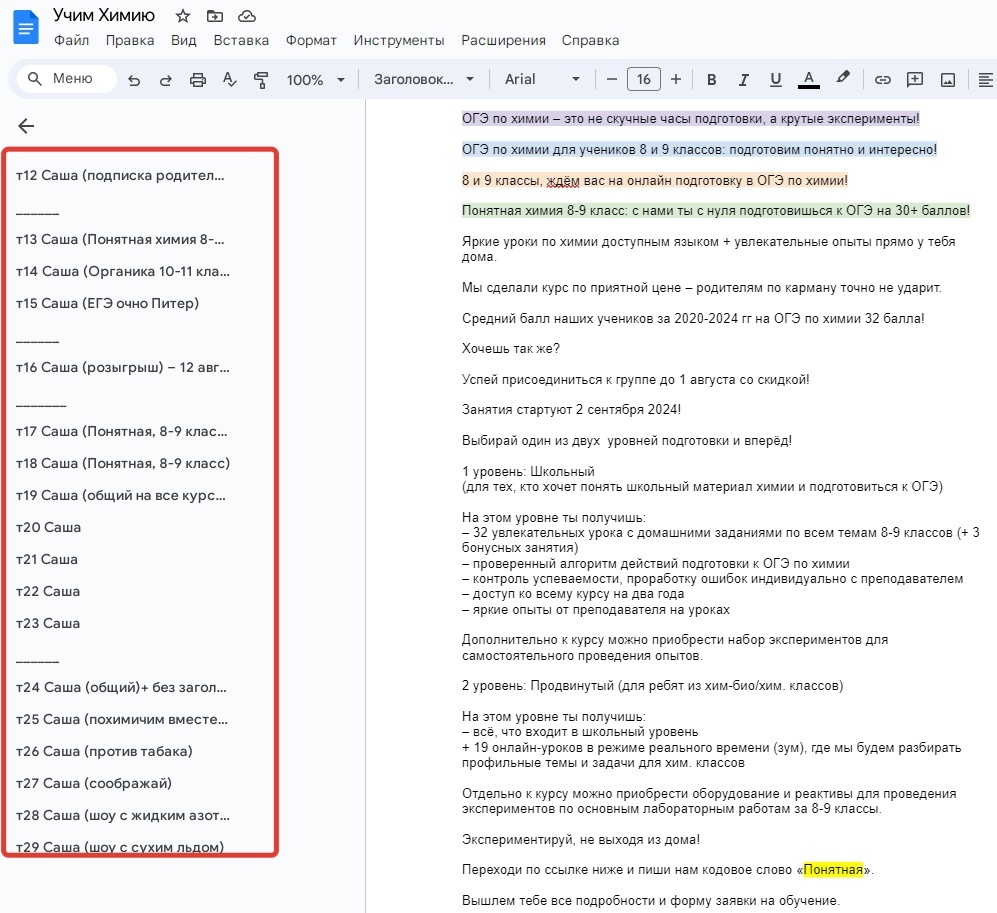Insert an image from toolbar
997x913 pixels.
point(947,79)
